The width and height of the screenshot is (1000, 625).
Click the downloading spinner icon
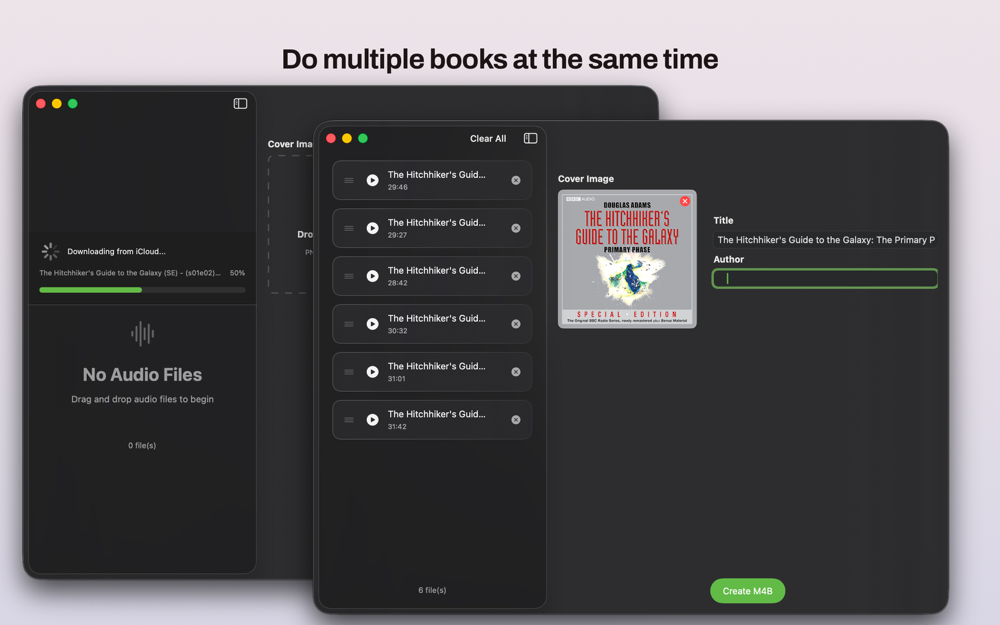click(50, 251)
